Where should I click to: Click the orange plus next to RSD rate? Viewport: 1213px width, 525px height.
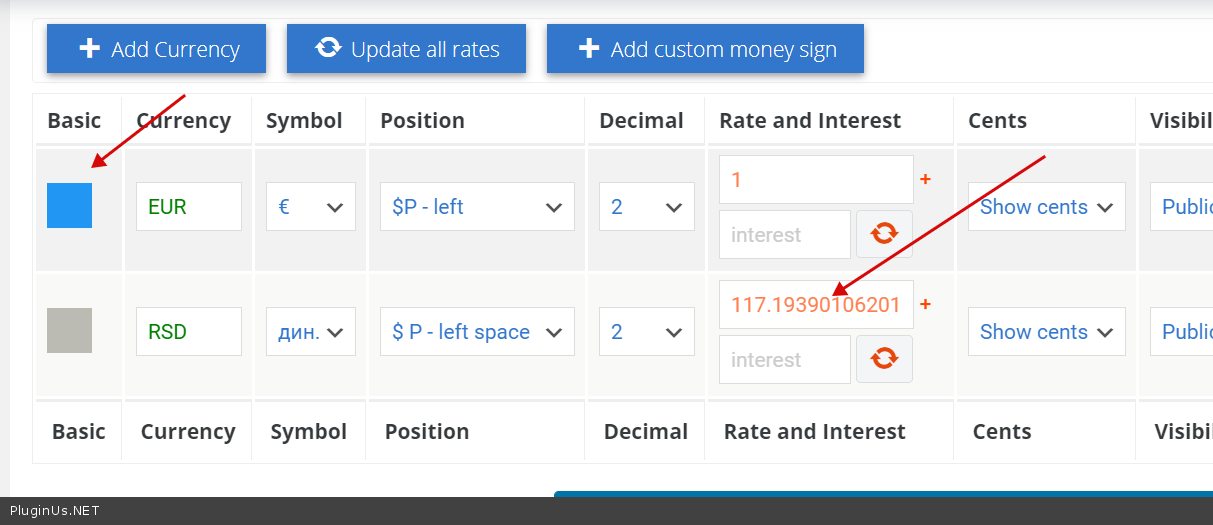(x=925, y=304)
